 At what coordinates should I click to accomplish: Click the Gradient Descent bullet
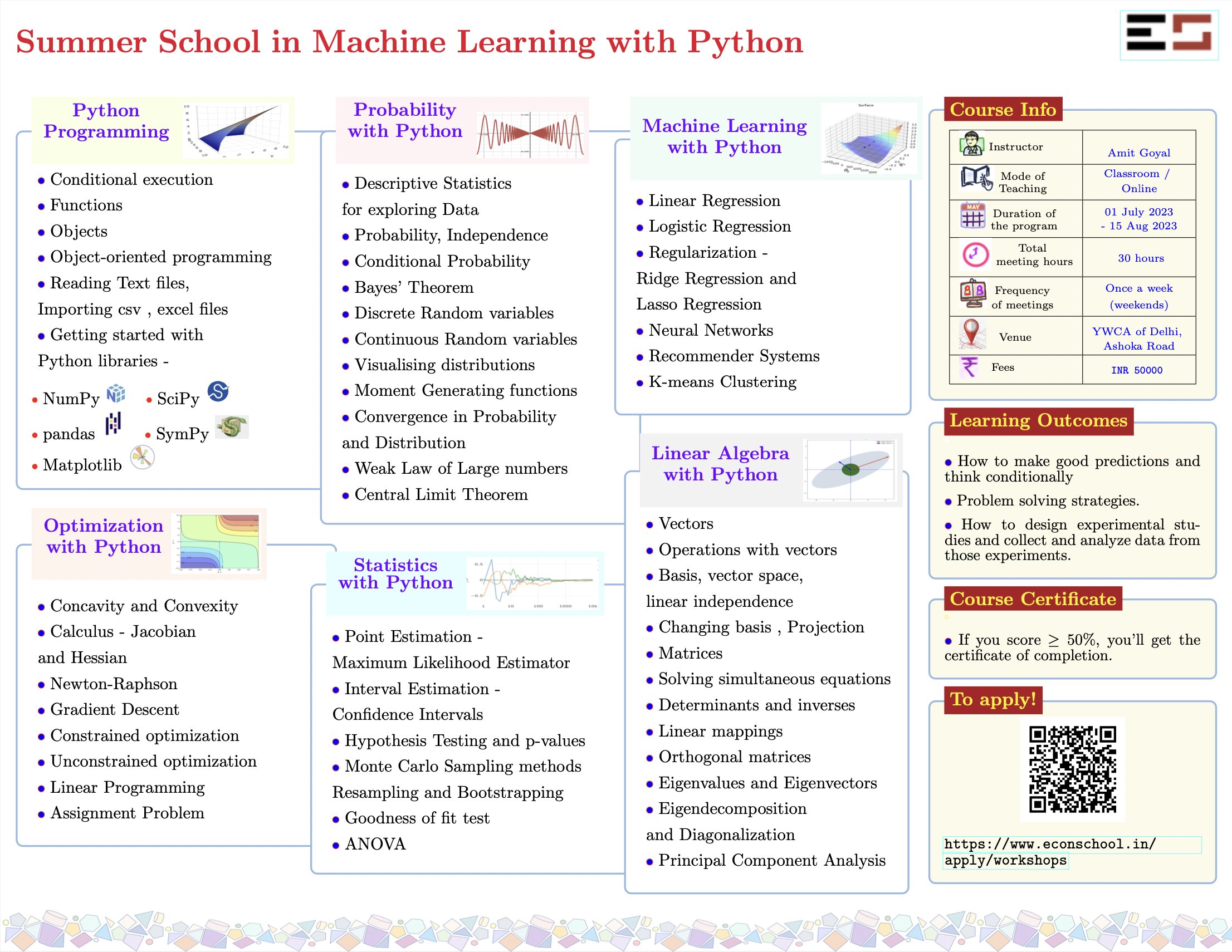coord(108,709)
